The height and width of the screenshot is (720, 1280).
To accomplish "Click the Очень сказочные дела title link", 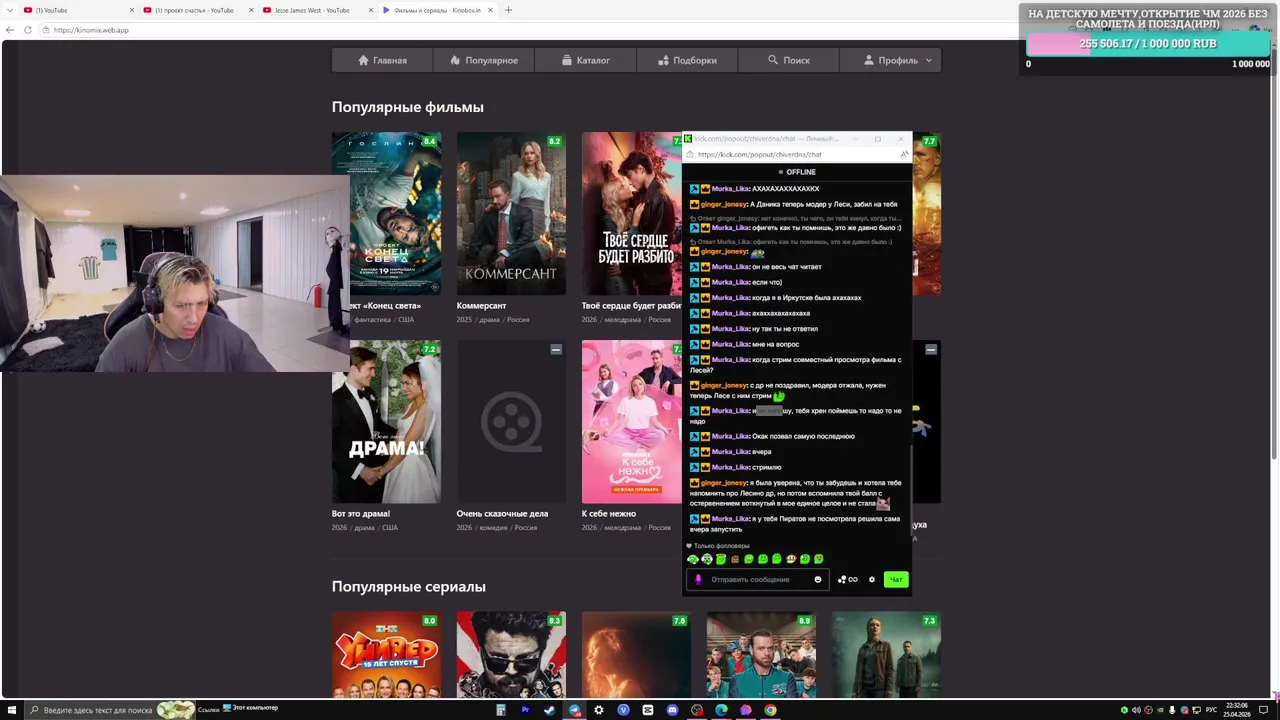I will (x=502, y=513).
